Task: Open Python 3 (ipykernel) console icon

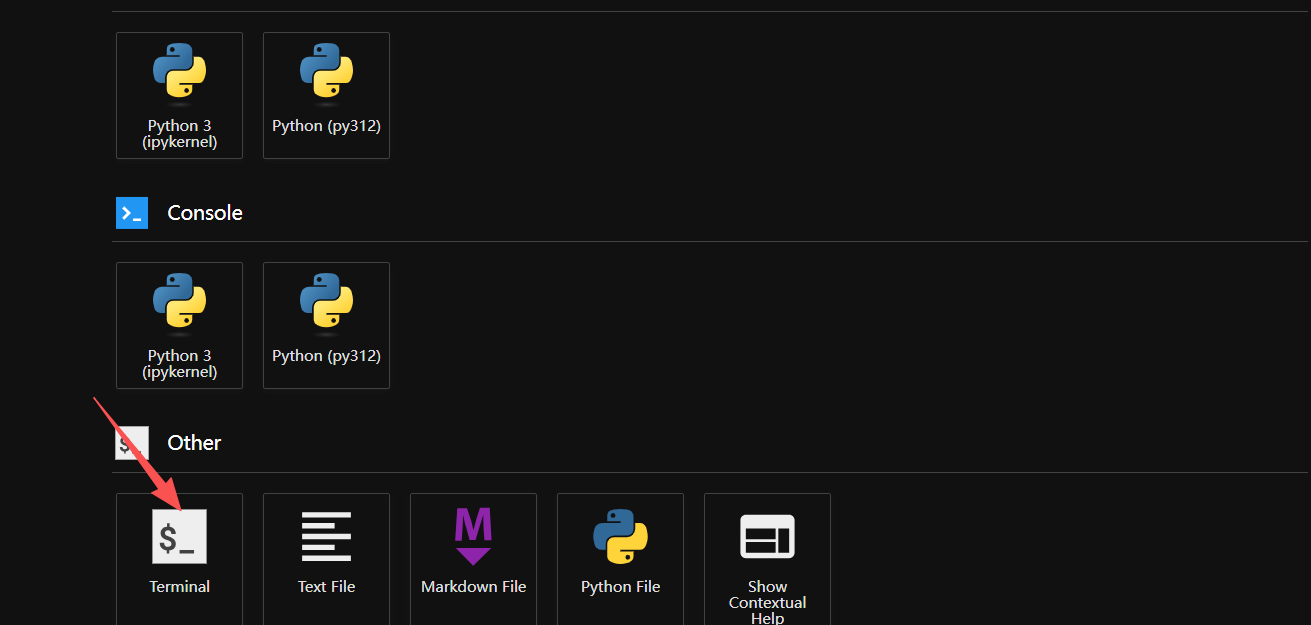Action: pyautogui.click(x=180, y=303)
